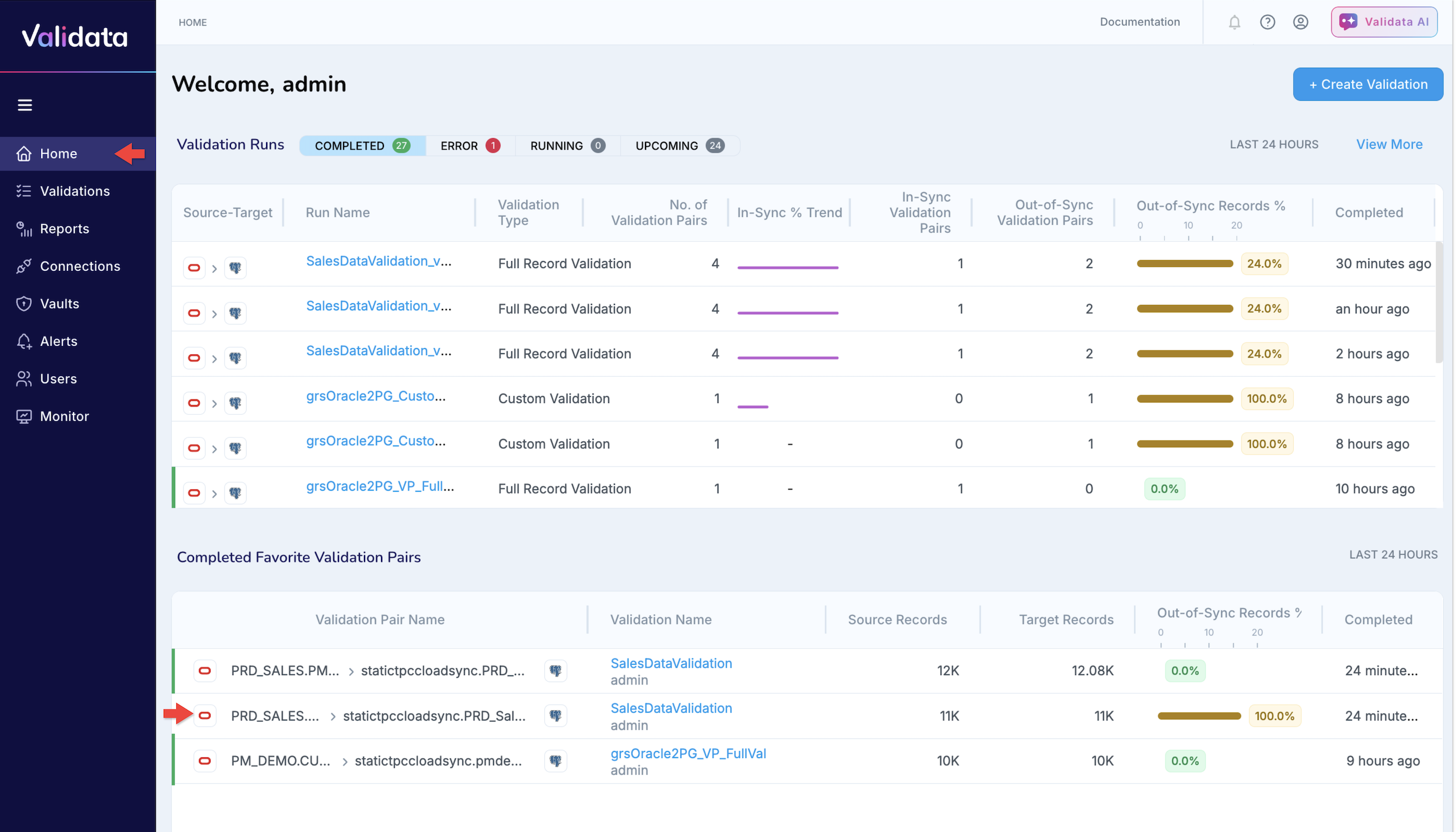This screenshot has height=832, width=1456.
Task: Expand the grsOracle2PG_VP_Full run details
Action: click(x=214, y=493)
